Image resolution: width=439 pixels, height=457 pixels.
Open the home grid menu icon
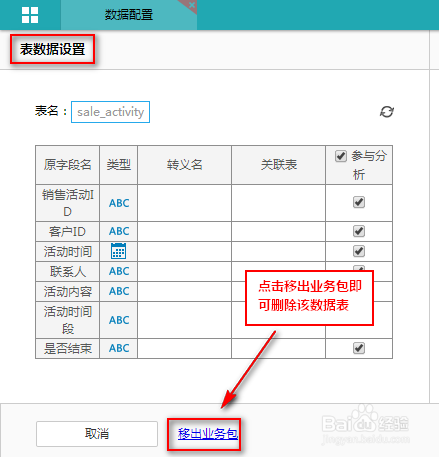click(x=30, y=15)
